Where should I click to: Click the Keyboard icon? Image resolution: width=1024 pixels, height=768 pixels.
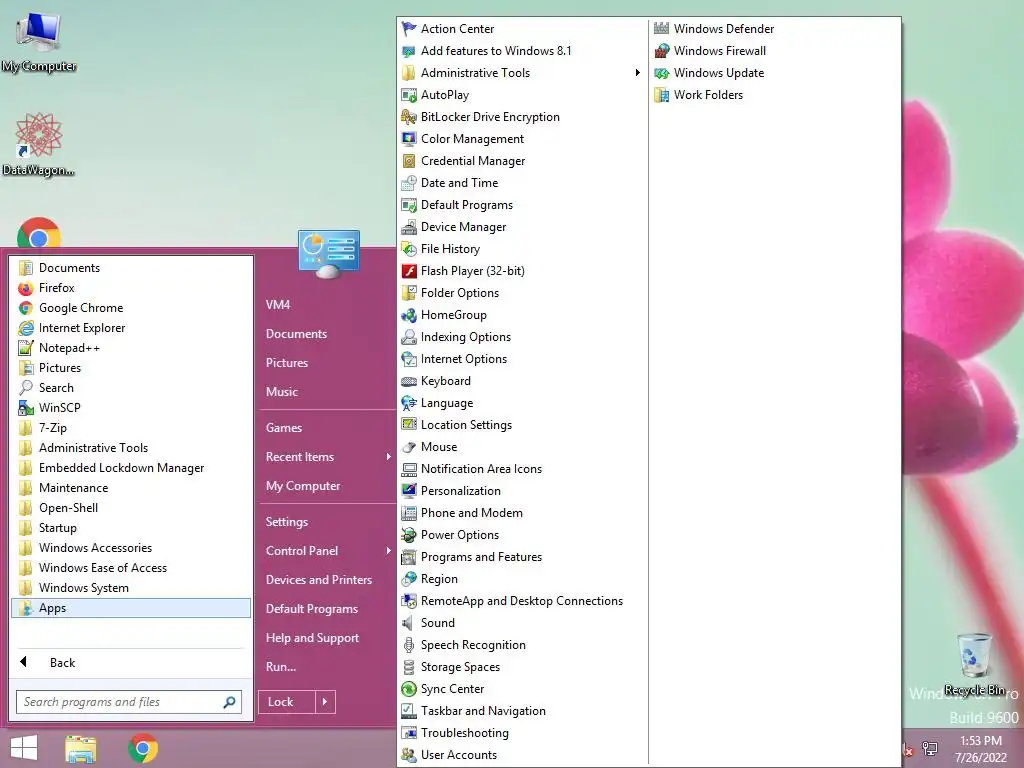pos(409,381)
